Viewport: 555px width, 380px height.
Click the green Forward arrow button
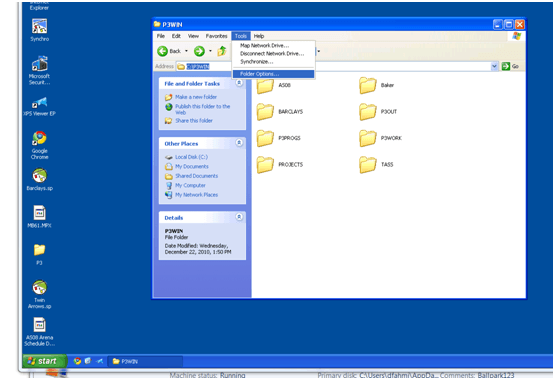pos(199,51)
